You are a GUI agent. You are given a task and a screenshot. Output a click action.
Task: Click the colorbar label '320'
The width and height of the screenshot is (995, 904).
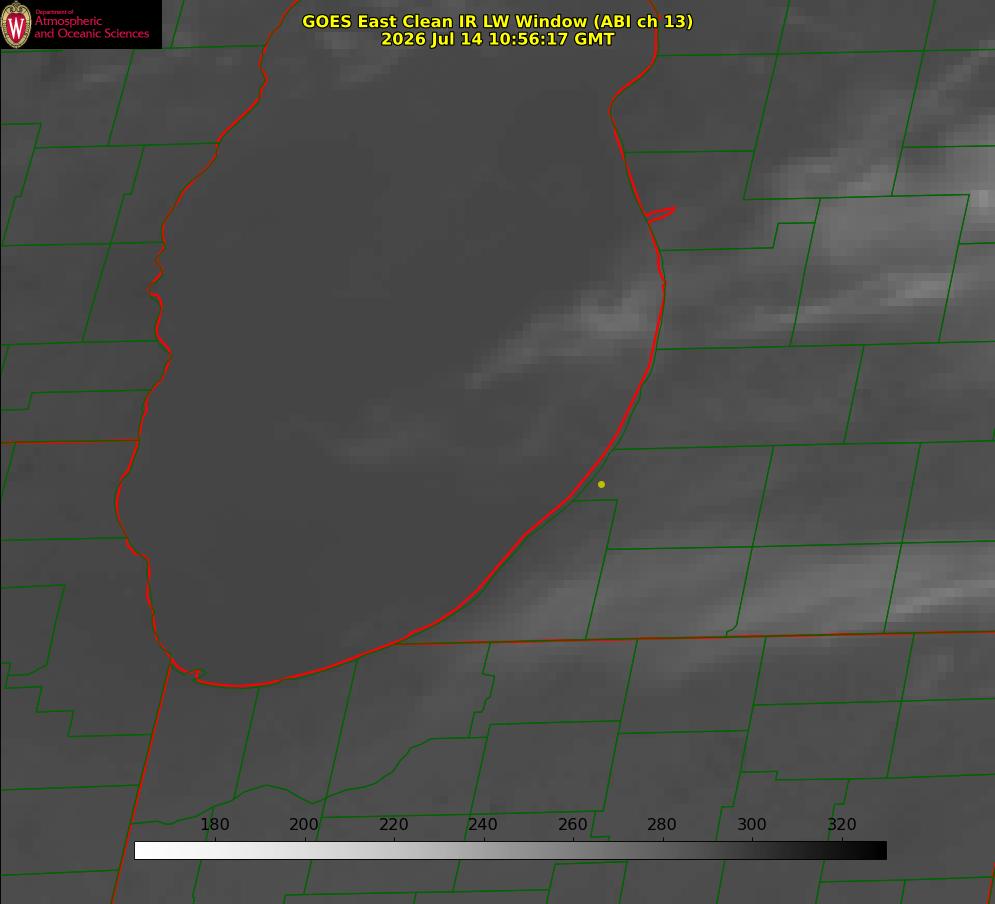(842, 824)
